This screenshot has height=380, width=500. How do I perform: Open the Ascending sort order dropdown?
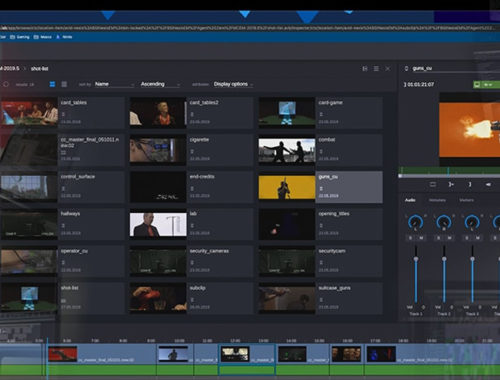pyautogui.click(x=160, y=84)
